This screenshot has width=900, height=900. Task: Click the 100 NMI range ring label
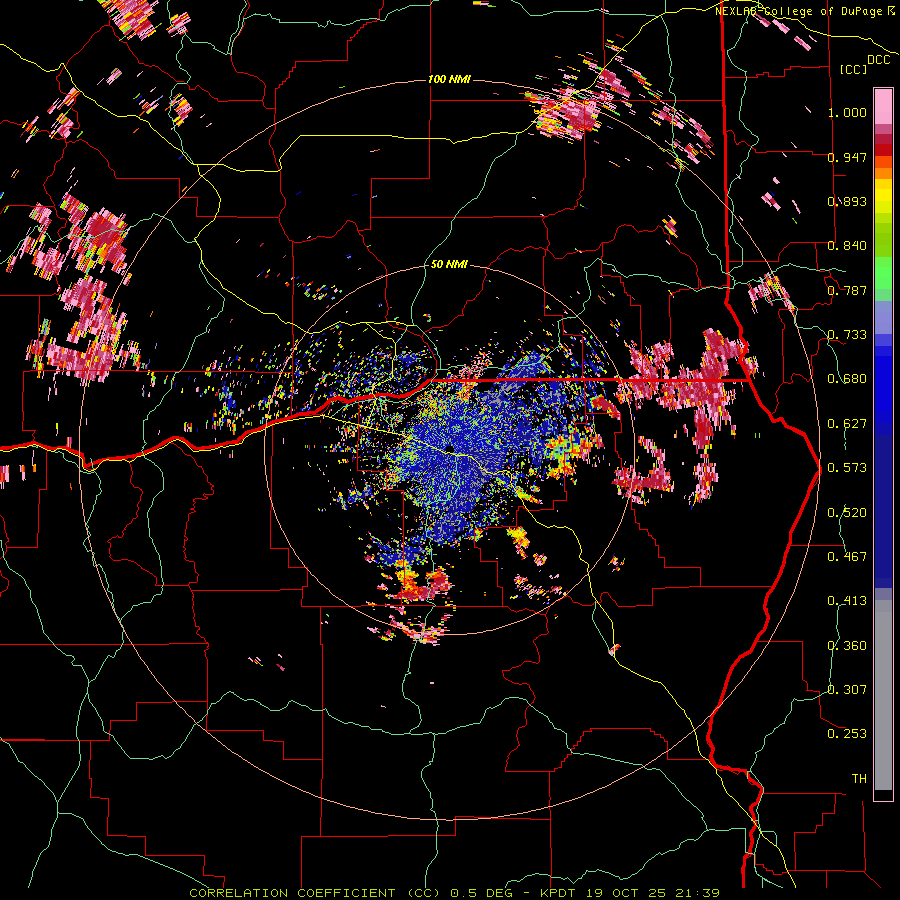click(449, 79)
